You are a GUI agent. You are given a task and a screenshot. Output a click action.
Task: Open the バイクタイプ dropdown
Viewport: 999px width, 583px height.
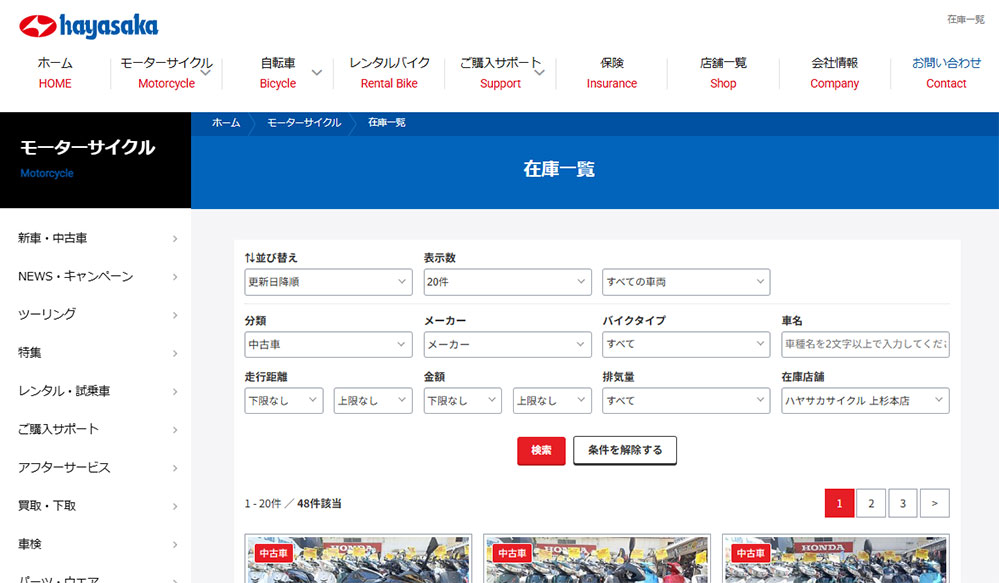[x=686, y=344]
